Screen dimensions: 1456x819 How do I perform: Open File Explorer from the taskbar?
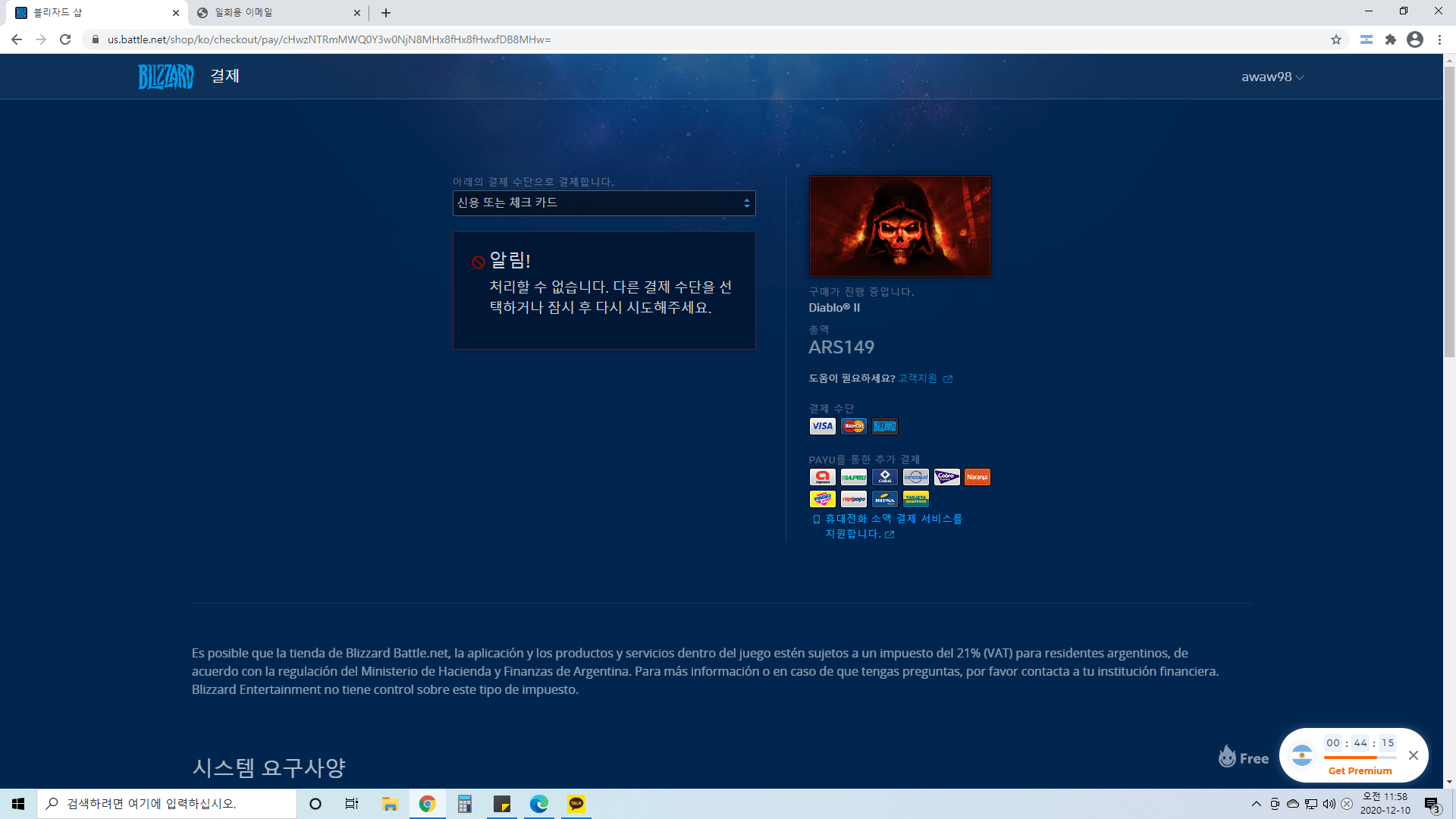[390, 804]
